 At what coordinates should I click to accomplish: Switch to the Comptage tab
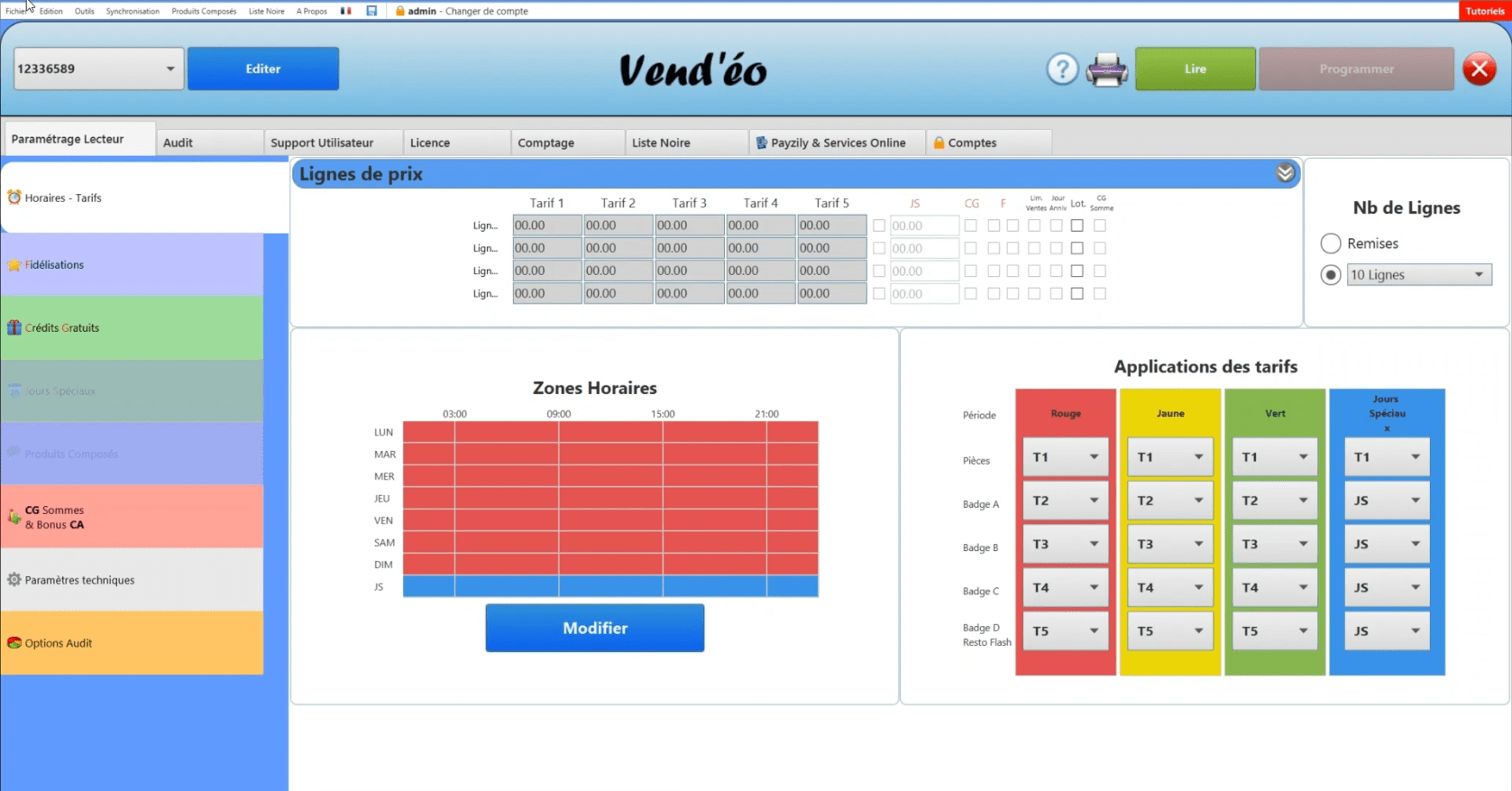tap(568, 143)
